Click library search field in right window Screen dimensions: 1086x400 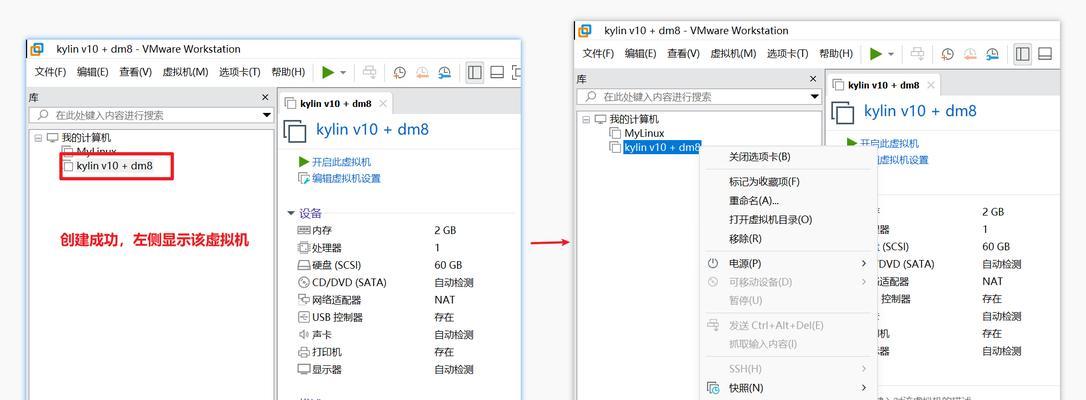(700, 97)
